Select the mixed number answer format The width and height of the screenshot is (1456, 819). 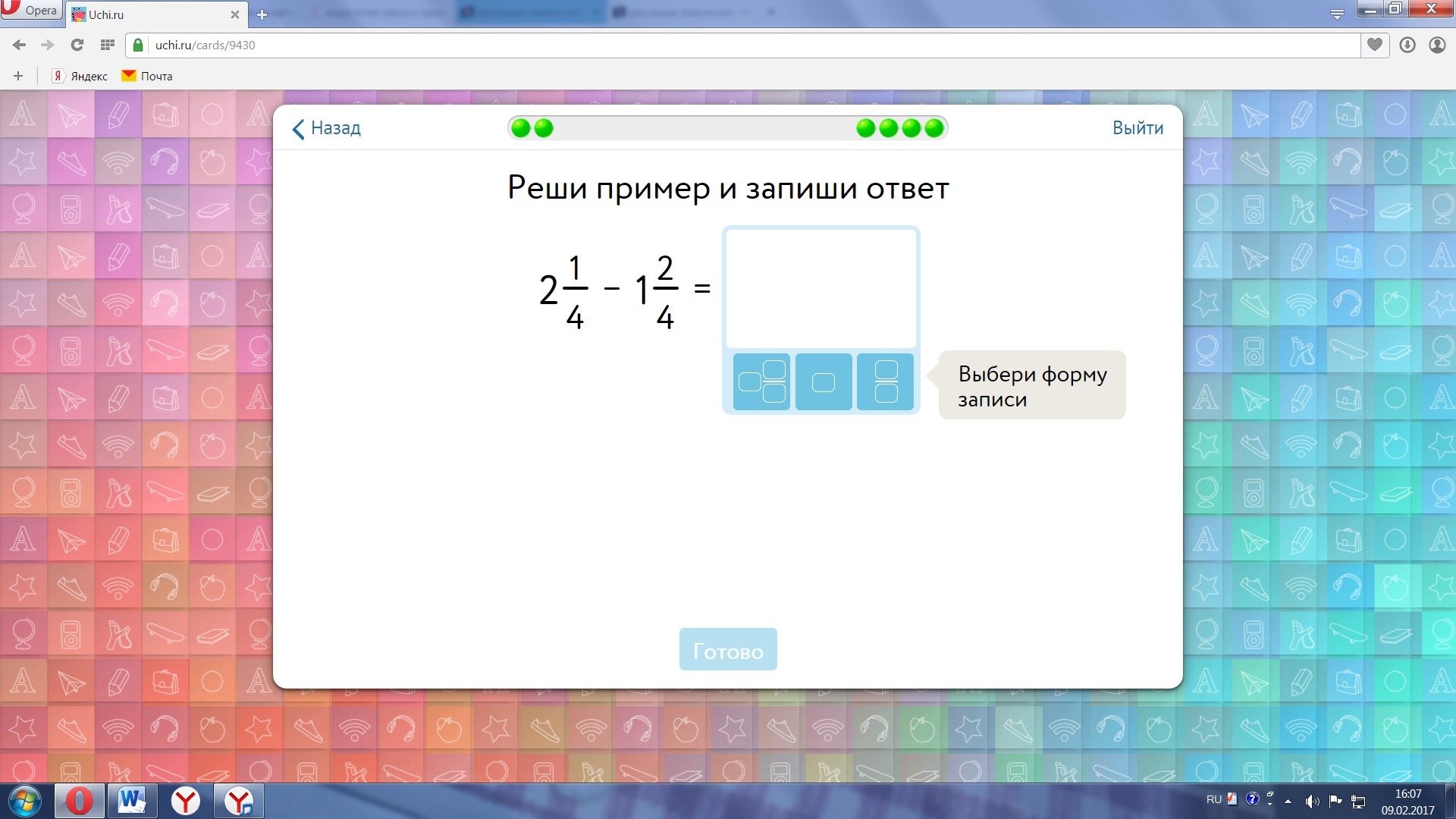coord(761,381)
